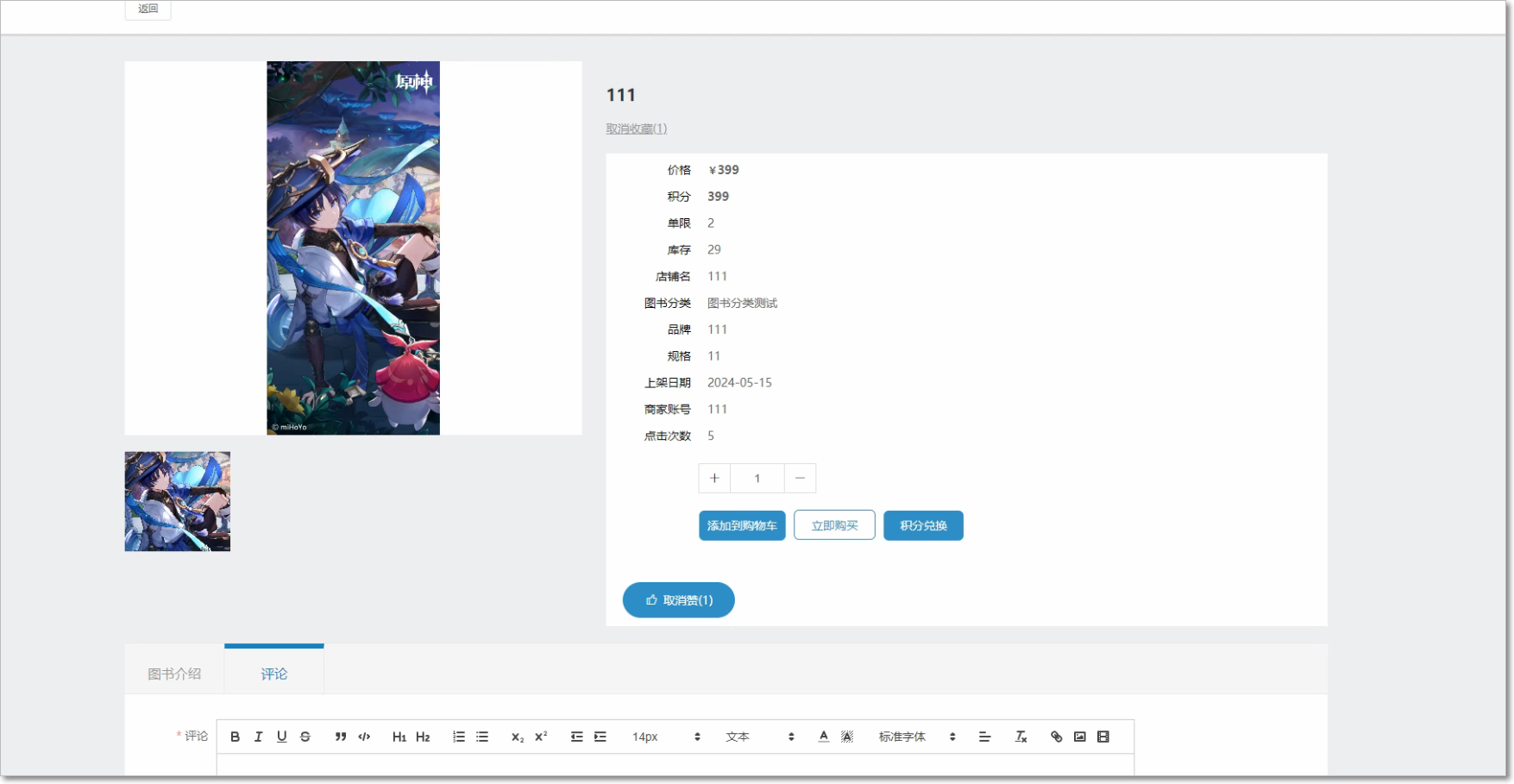Click the product title 111 heading
1514x784 pixels.
click(621, 95)
